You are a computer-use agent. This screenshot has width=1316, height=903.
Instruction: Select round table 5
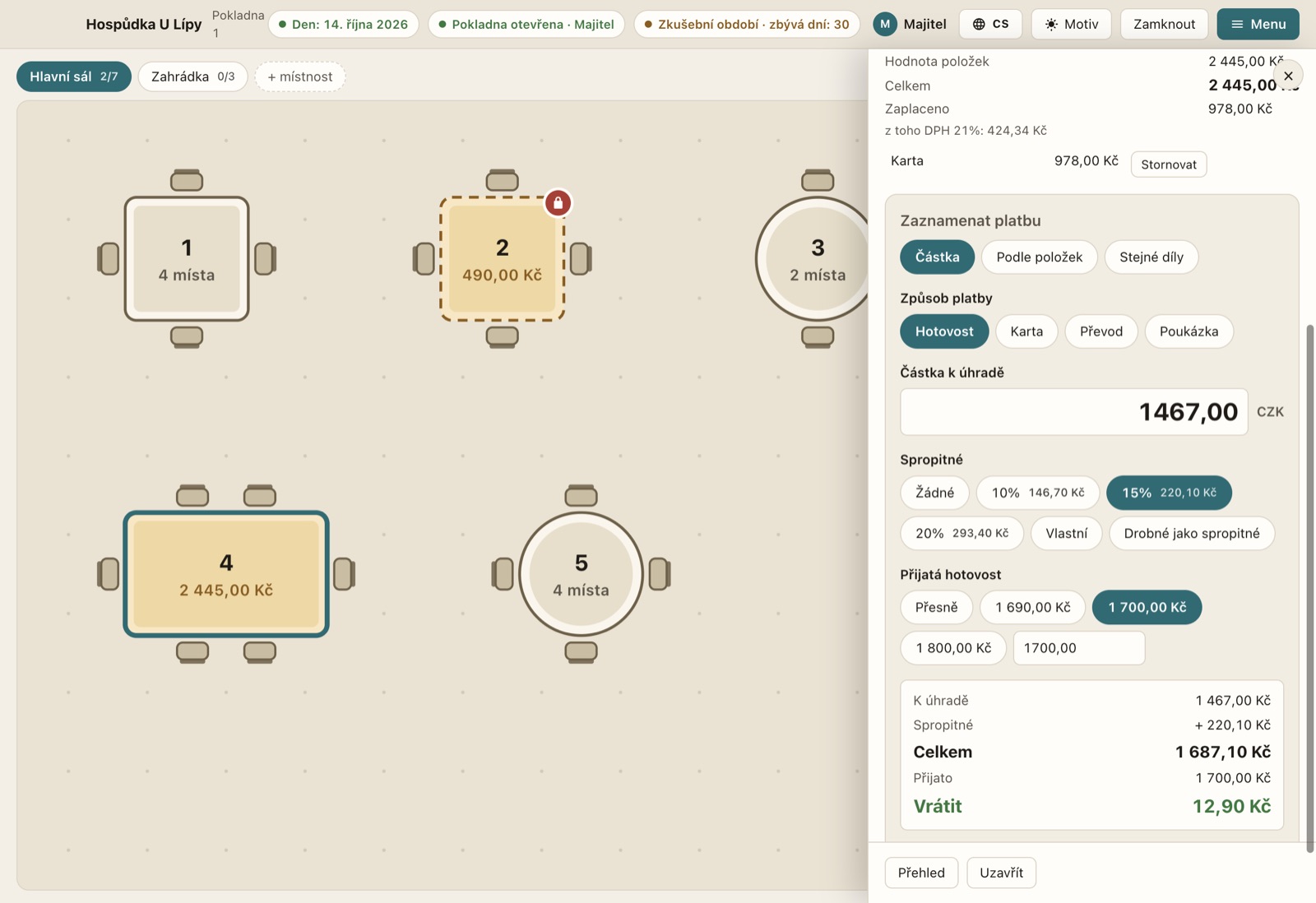(581, 574)
